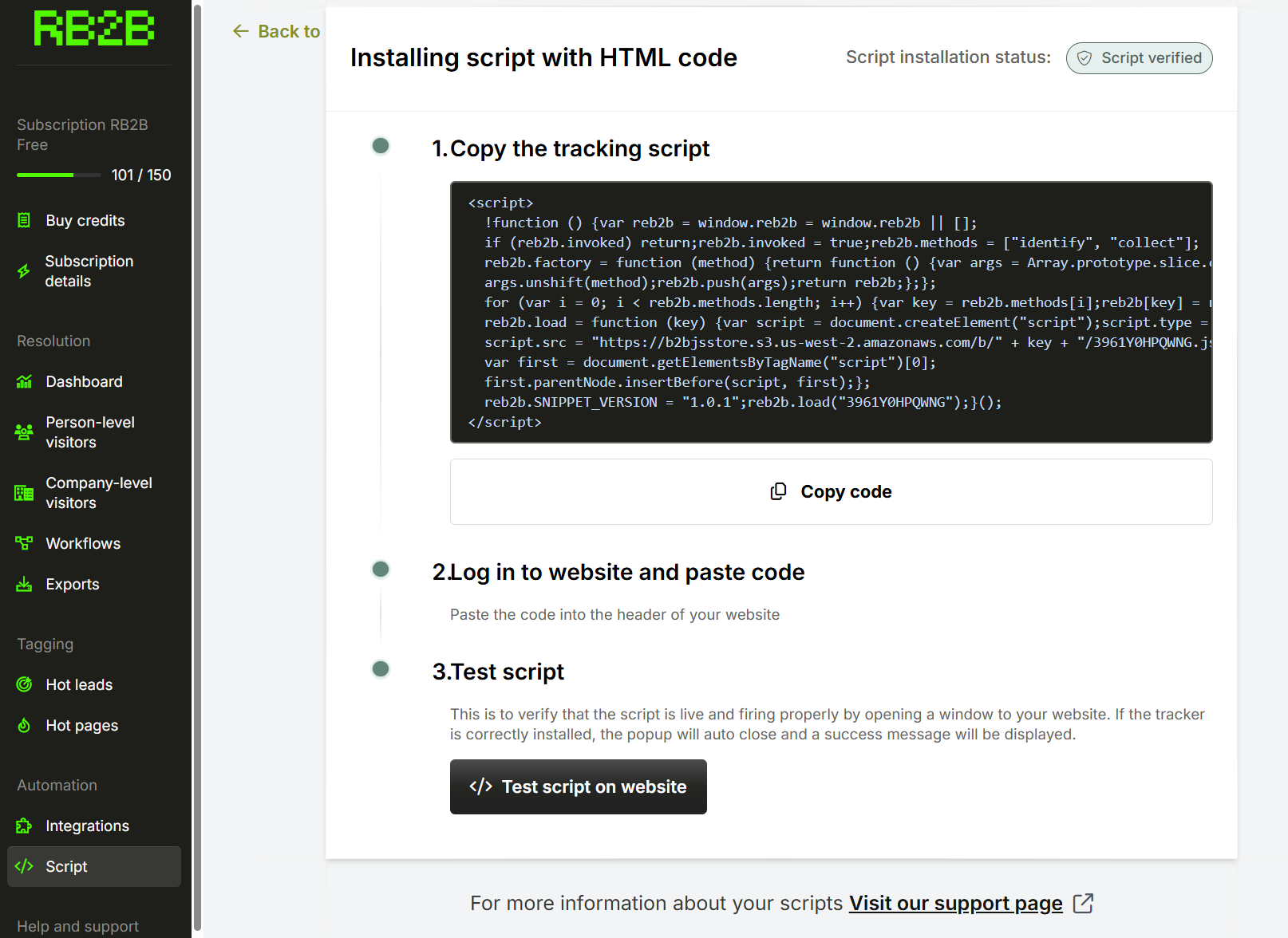Click the step 1 timeline dot

pos(381,145)
